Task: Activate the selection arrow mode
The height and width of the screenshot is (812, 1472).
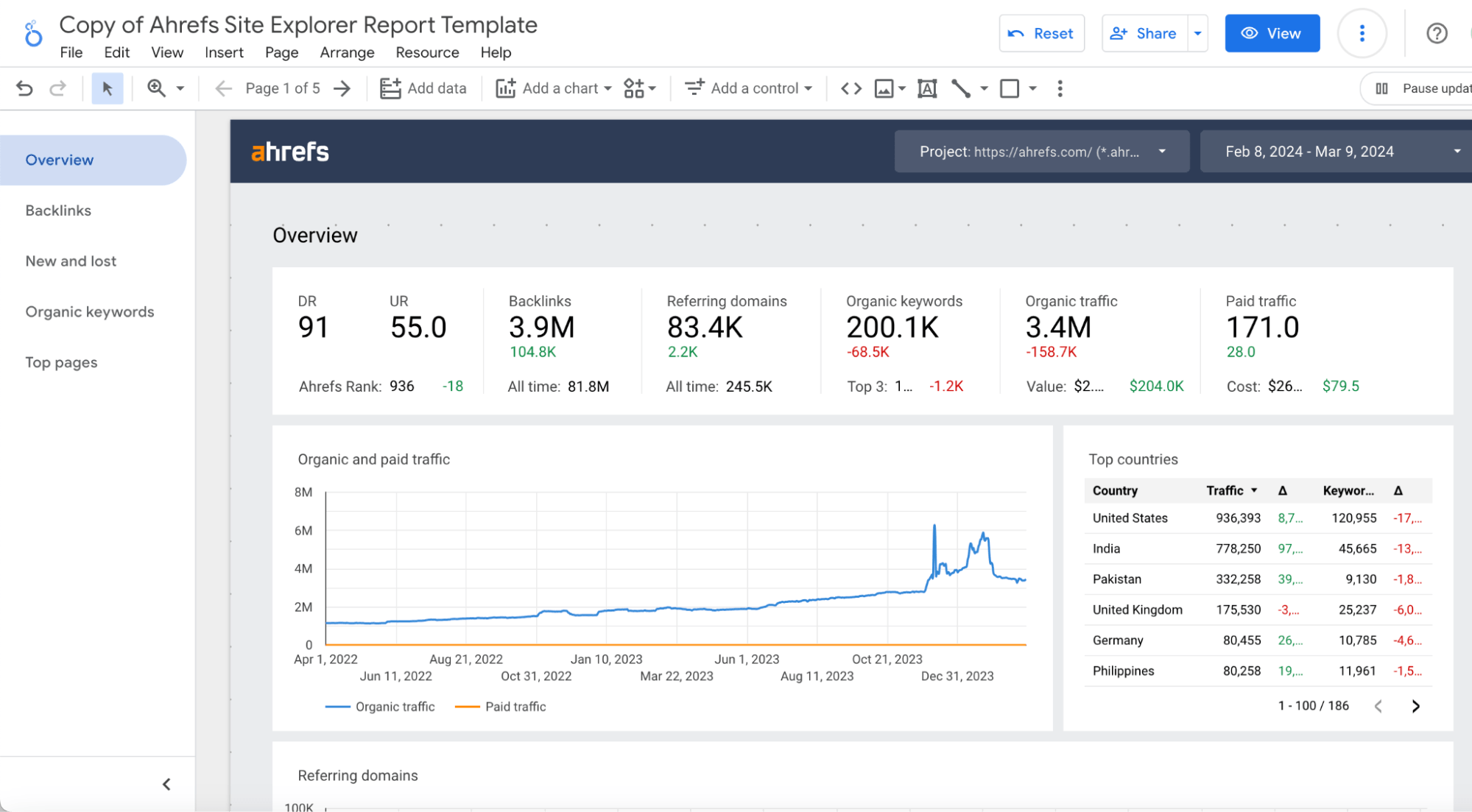Action: (108, 88)
